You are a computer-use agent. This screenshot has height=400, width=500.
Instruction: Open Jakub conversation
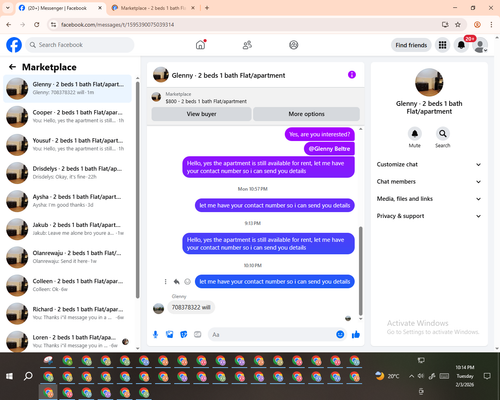[68, 229]
